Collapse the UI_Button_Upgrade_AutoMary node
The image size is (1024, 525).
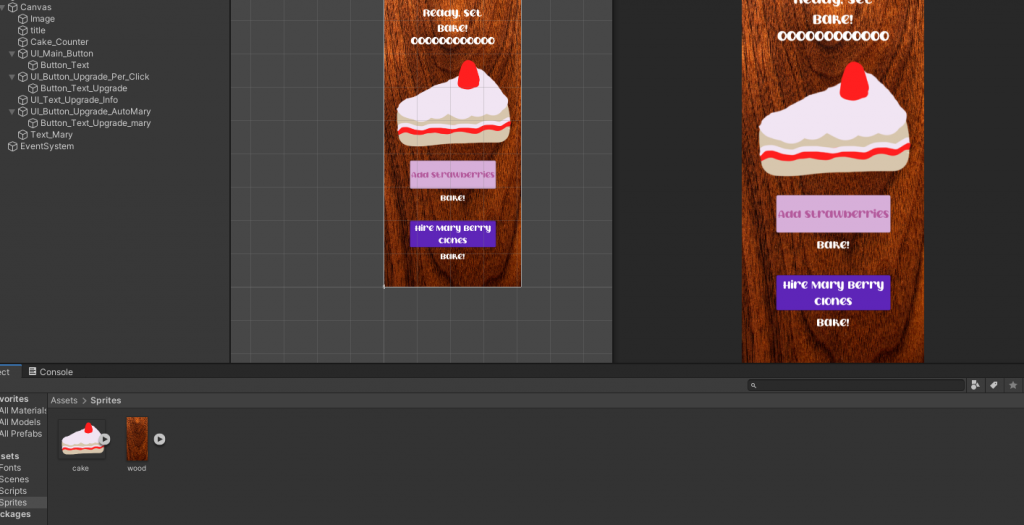[11, 112]
